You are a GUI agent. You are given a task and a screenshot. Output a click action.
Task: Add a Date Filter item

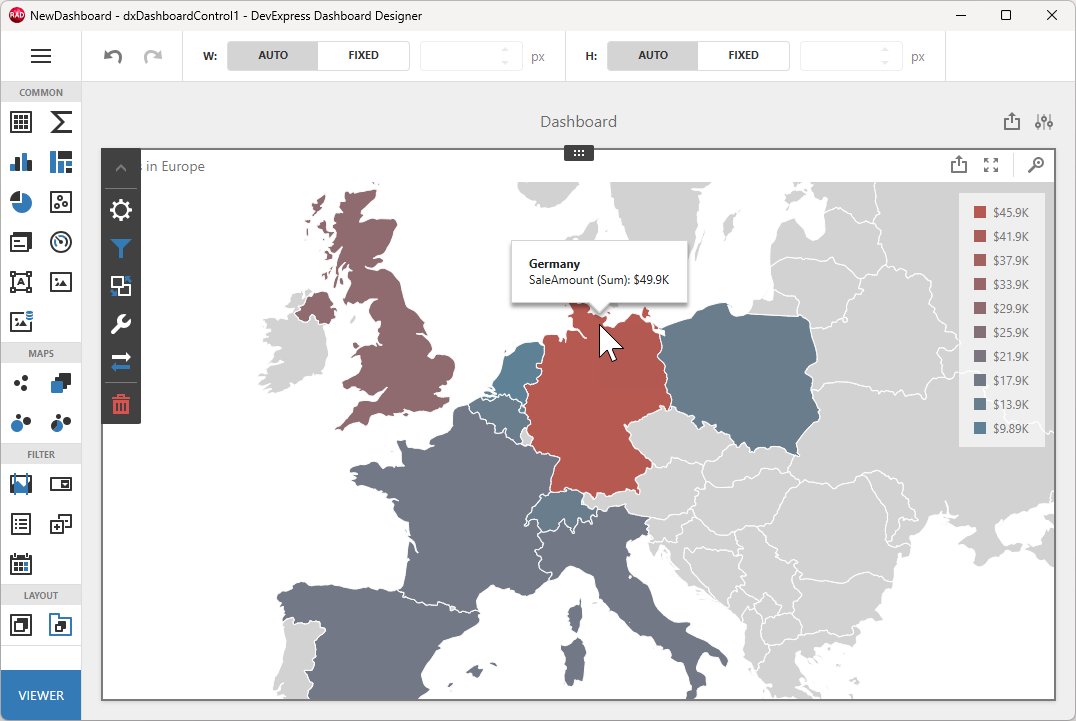(21, 564)
